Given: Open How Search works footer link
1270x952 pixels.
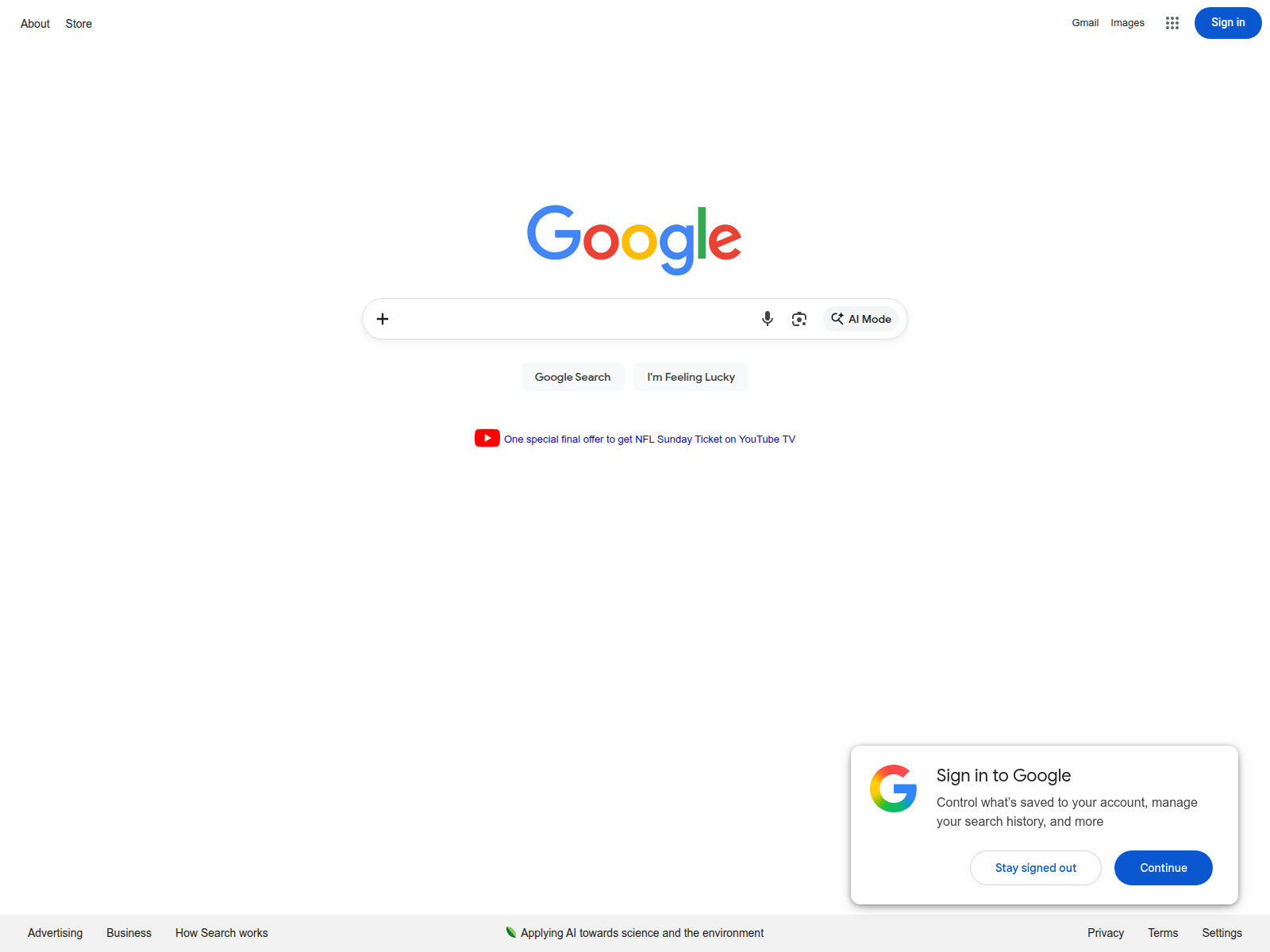Looking at the screenshot, I should (221, 933).
